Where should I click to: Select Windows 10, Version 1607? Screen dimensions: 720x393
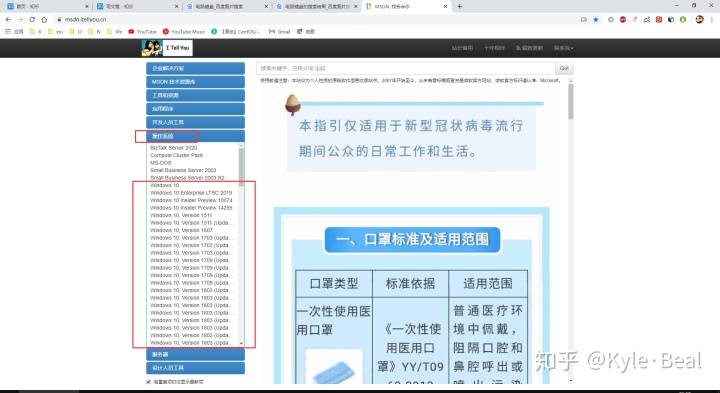[181, 230]
